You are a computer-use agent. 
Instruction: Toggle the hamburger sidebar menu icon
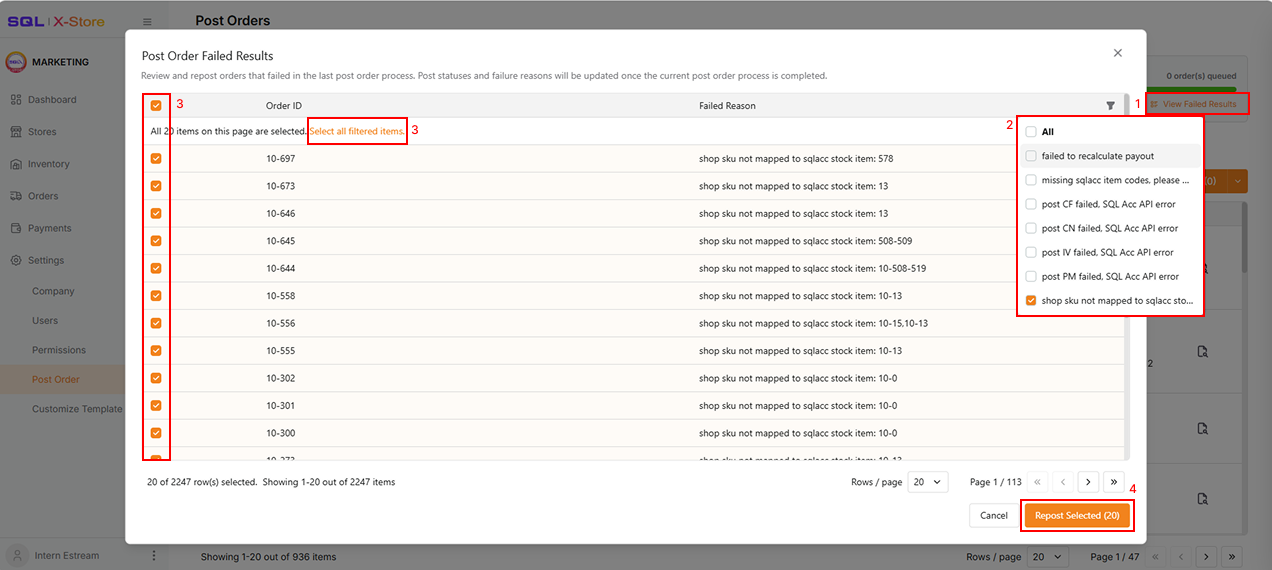point(147,21)
